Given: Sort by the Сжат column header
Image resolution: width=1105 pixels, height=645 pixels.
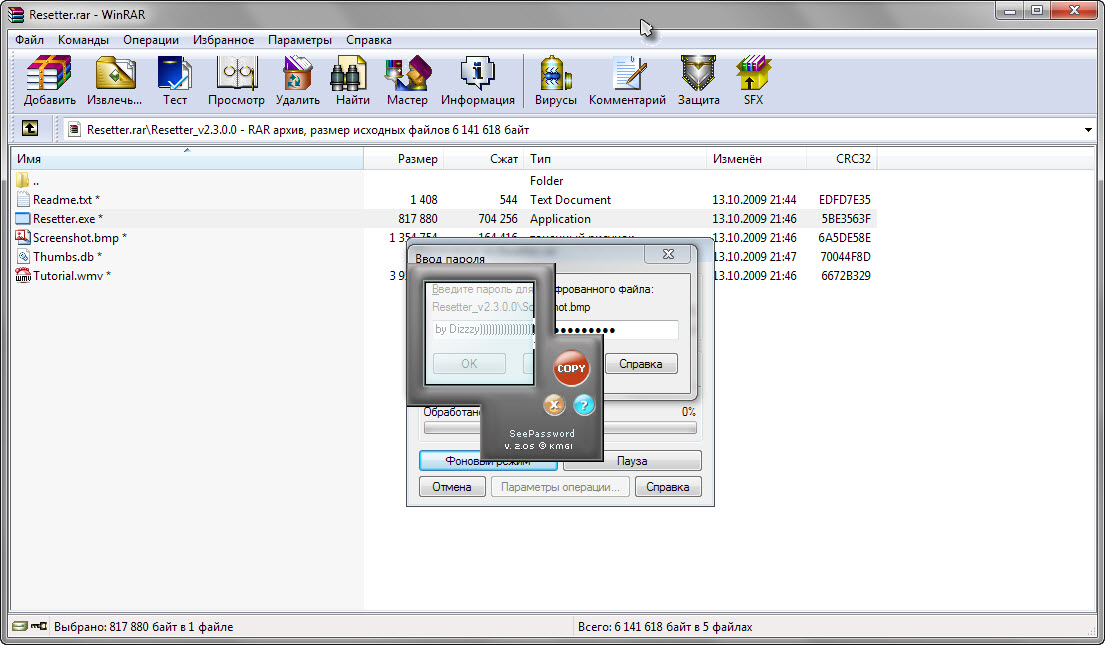Looking at the screenshot, I should point(483,159).
